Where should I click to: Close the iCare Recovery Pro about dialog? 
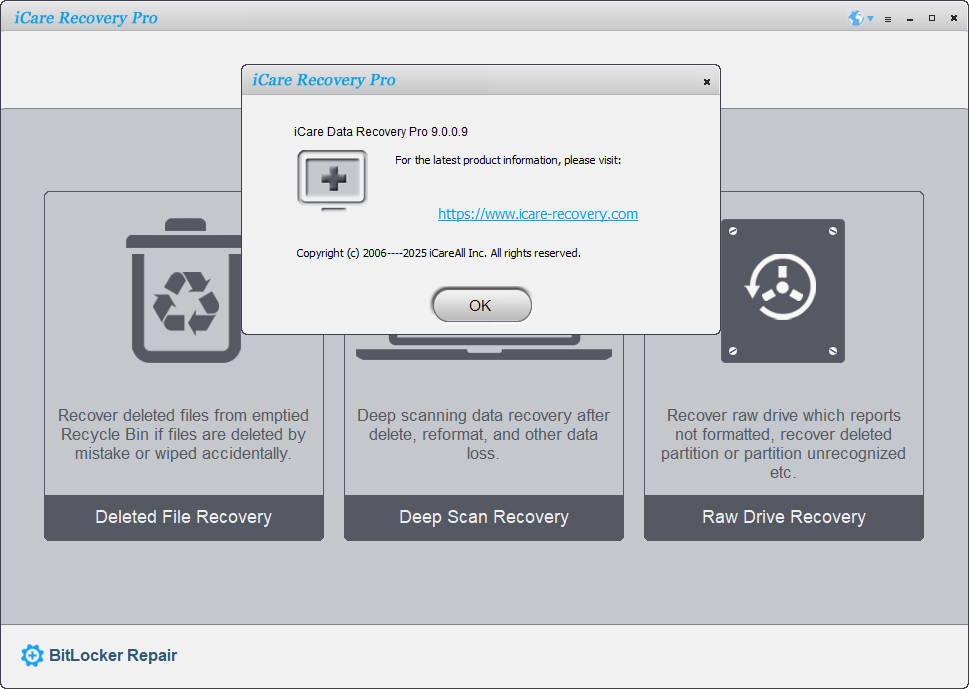[706, 82]
